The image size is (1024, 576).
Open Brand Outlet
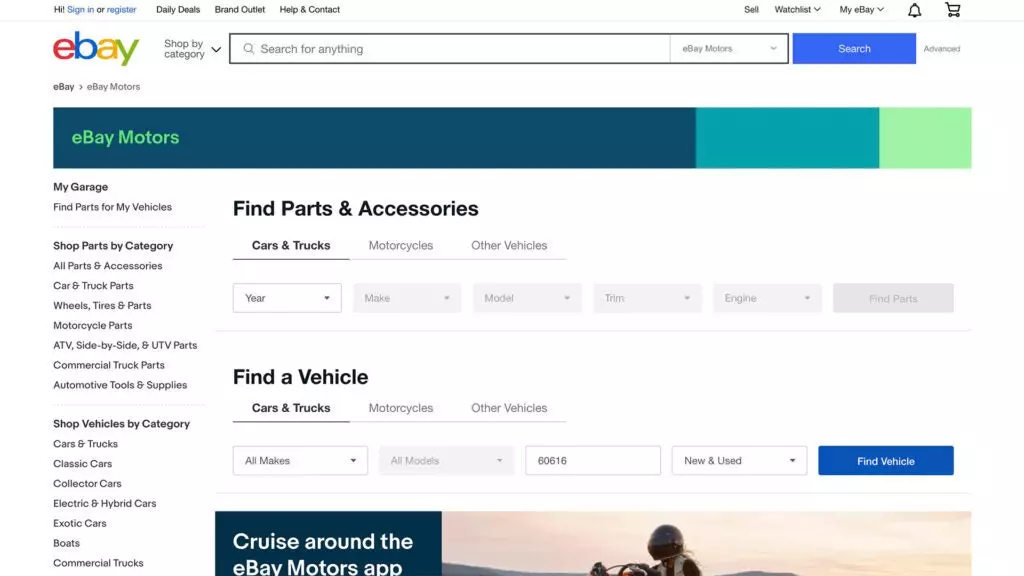240,10
